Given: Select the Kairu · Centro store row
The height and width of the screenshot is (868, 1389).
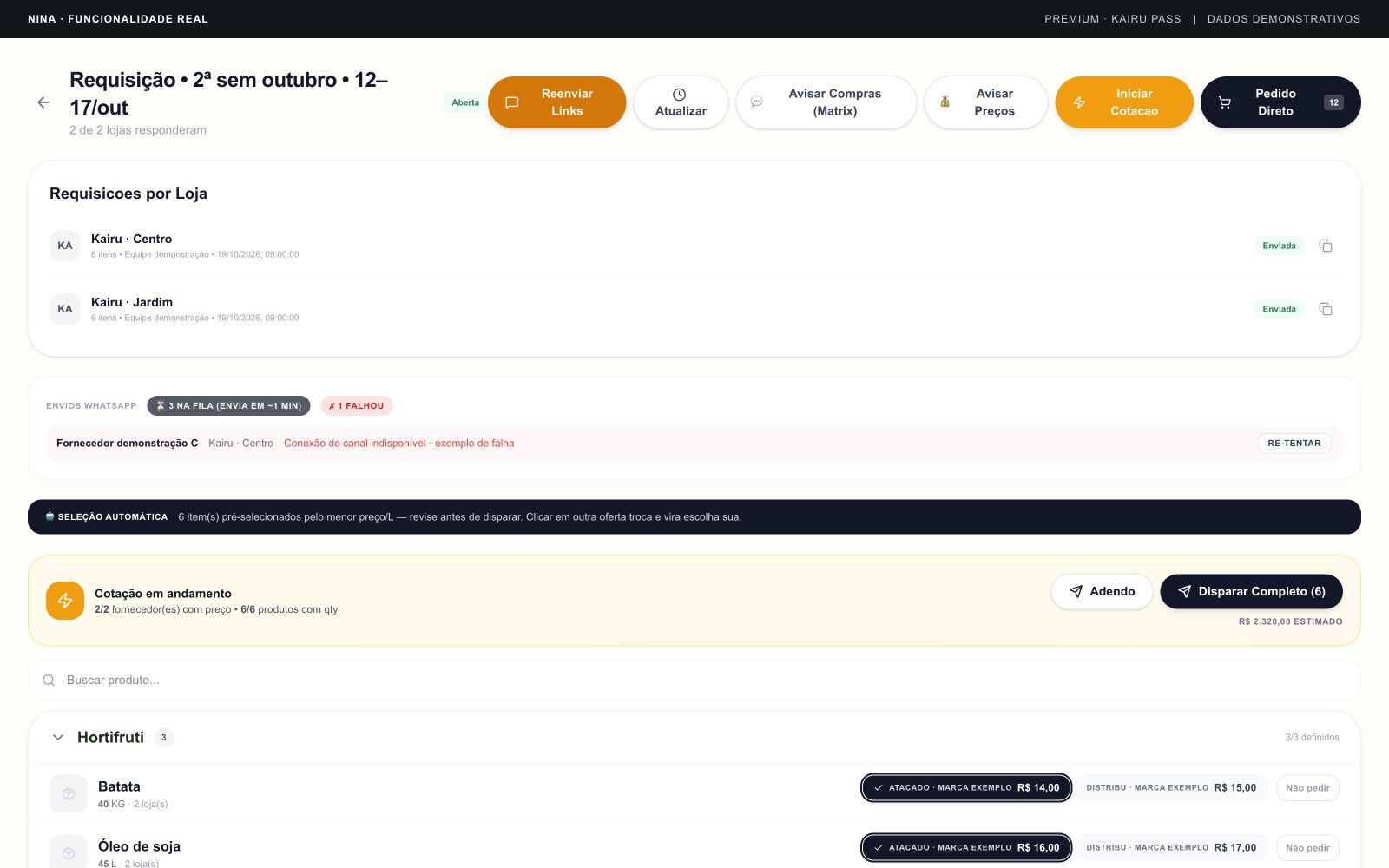Looking at the screenshot, I should (694, 246).
